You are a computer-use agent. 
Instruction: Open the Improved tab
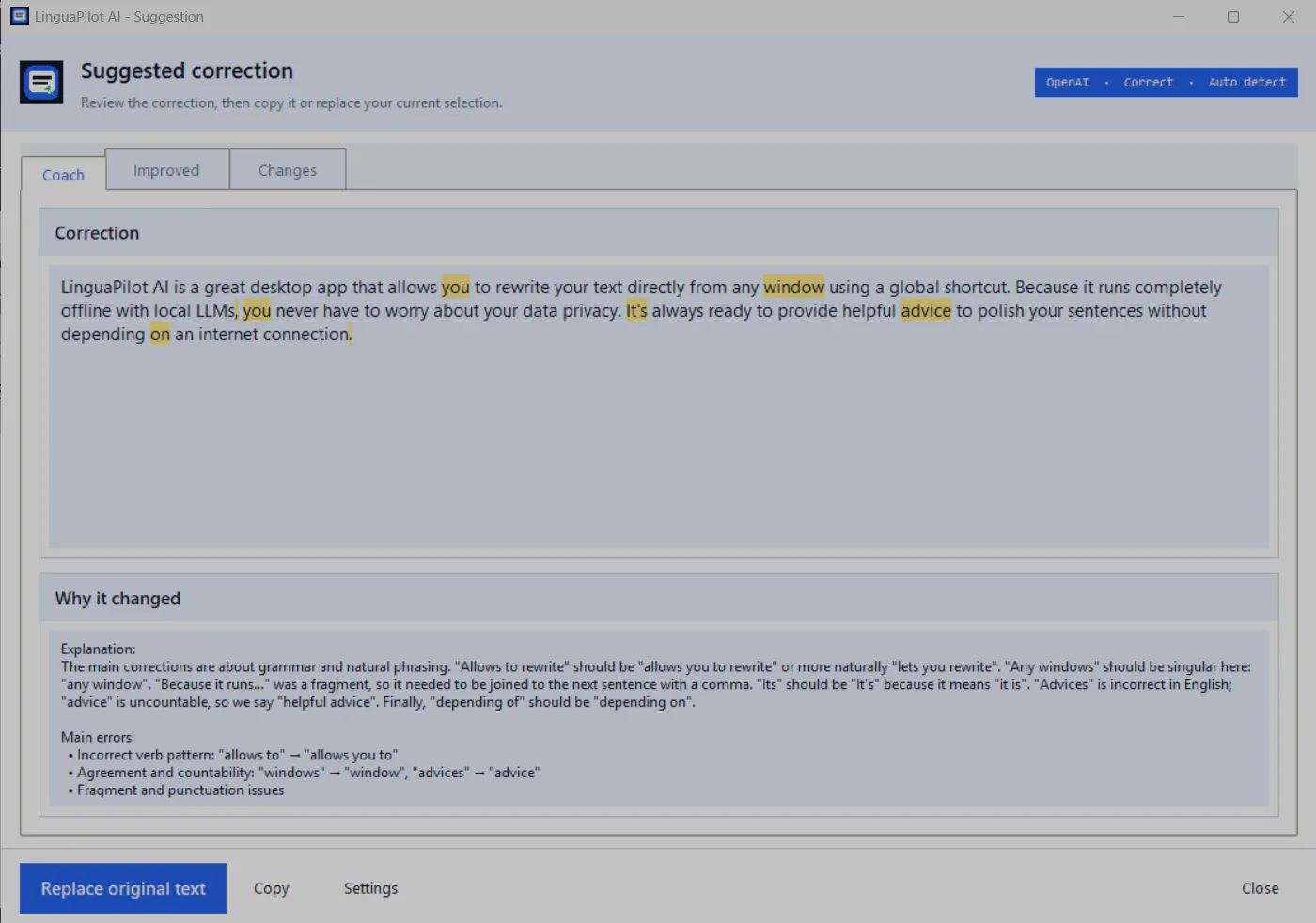[x=166, y=170]
